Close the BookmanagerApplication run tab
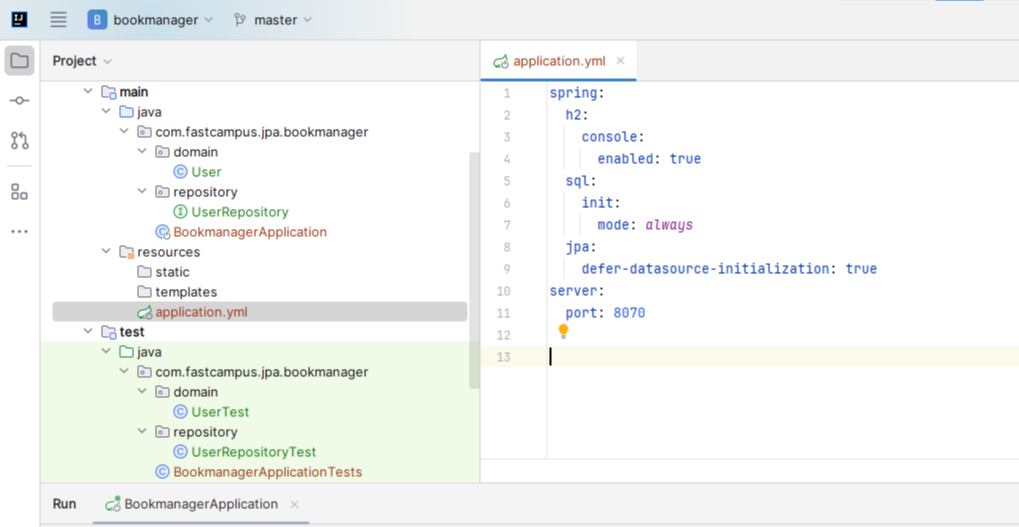This screenshot has height=527, width=1019. pos(294,504)
